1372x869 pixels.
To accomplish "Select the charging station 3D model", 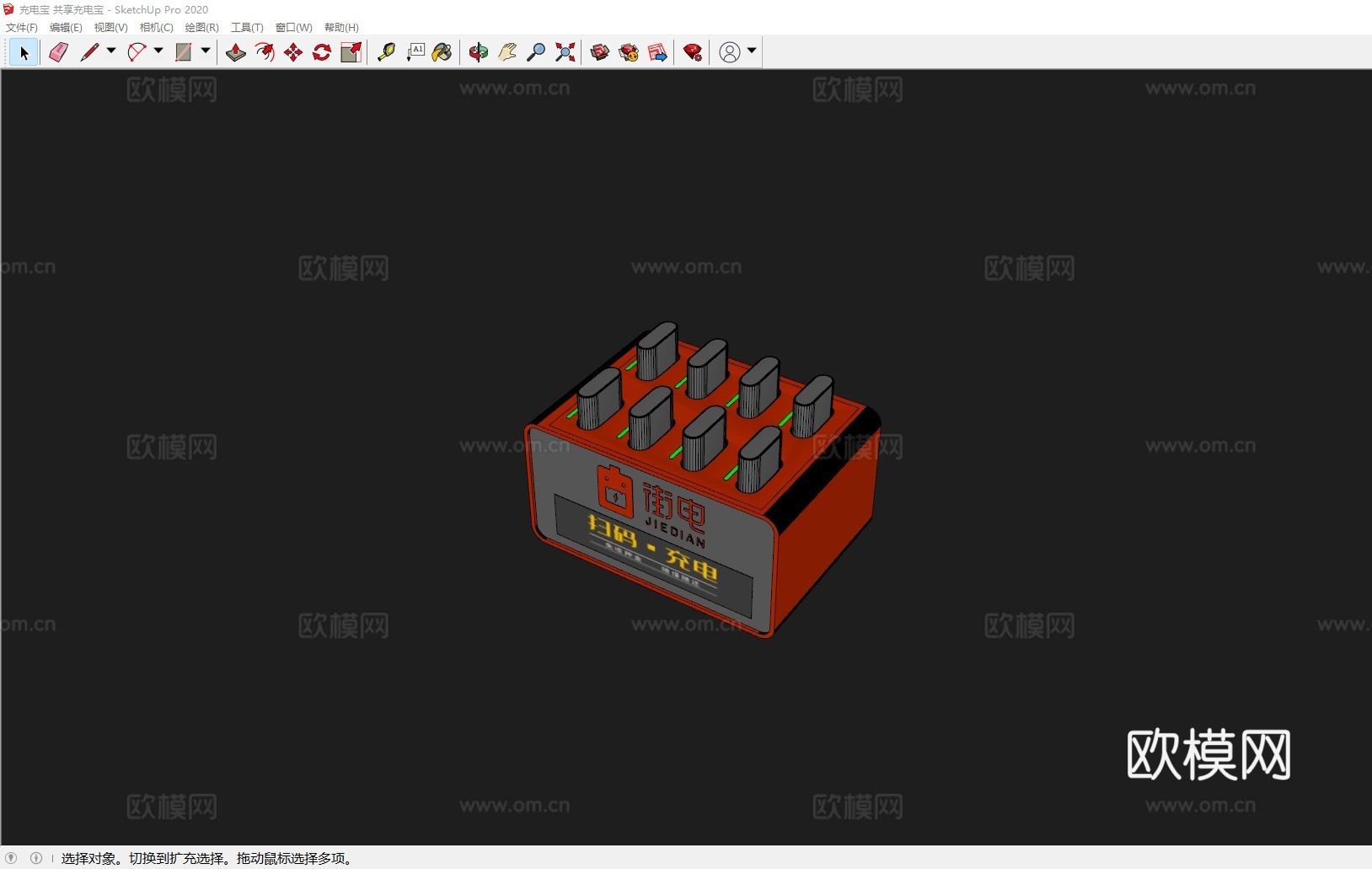I will click(702, 479).
